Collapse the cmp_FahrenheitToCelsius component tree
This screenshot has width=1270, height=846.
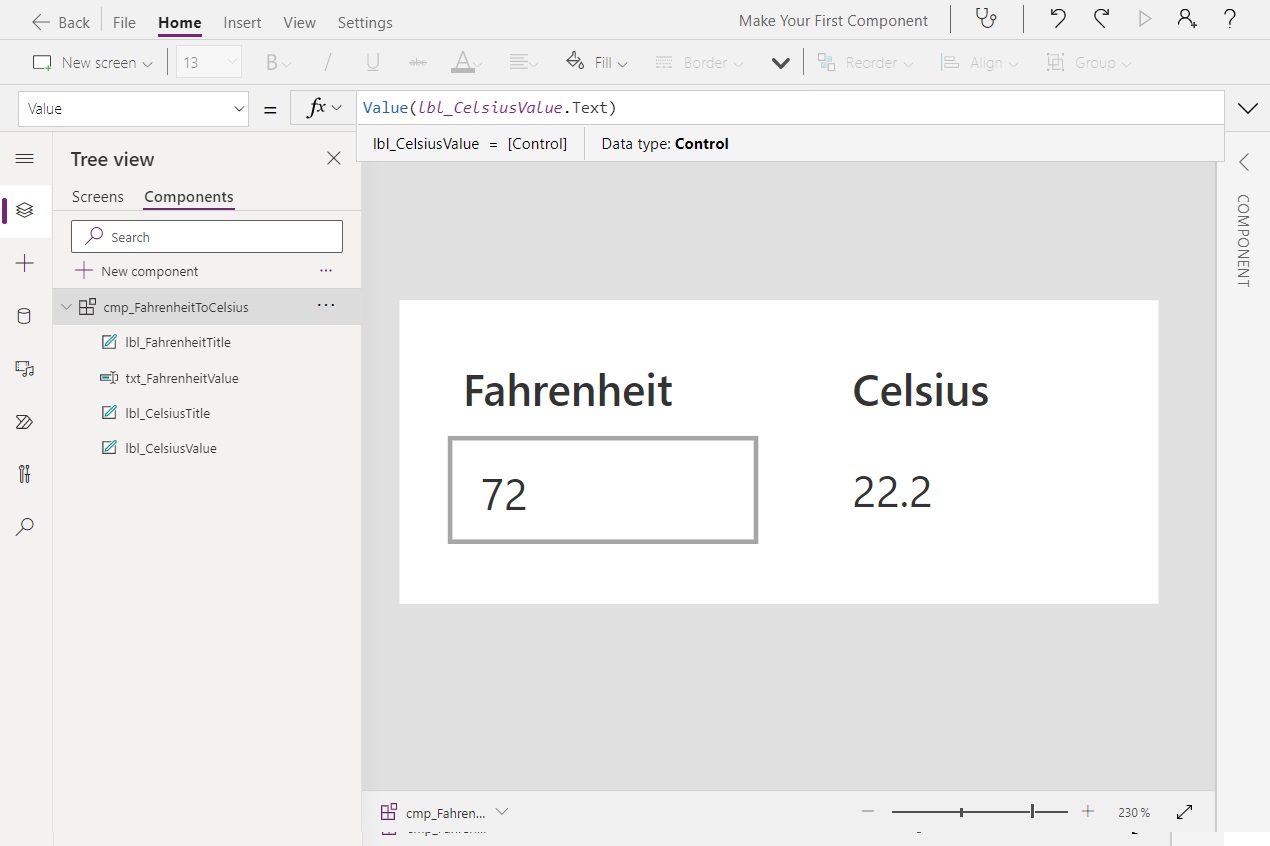[x=65, y=306]
